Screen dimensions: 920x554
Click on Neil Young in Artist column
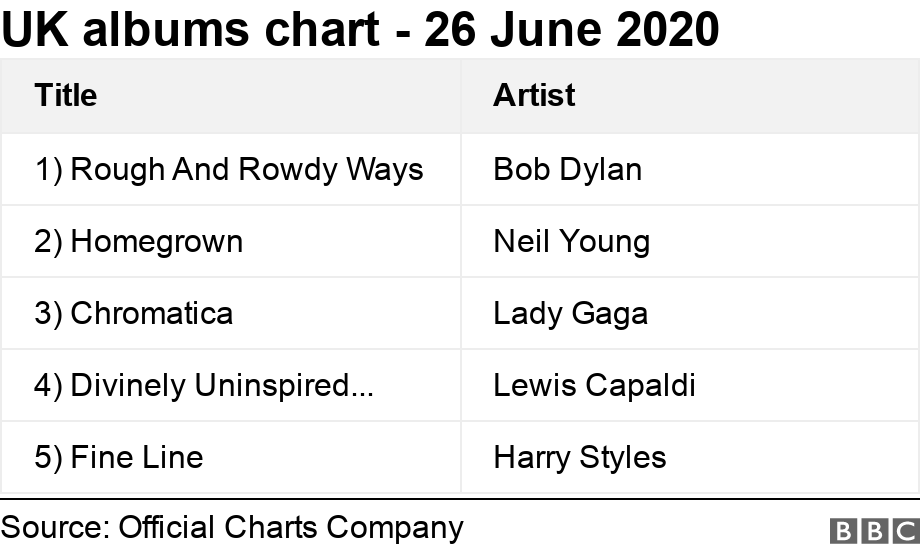[571, 241]
